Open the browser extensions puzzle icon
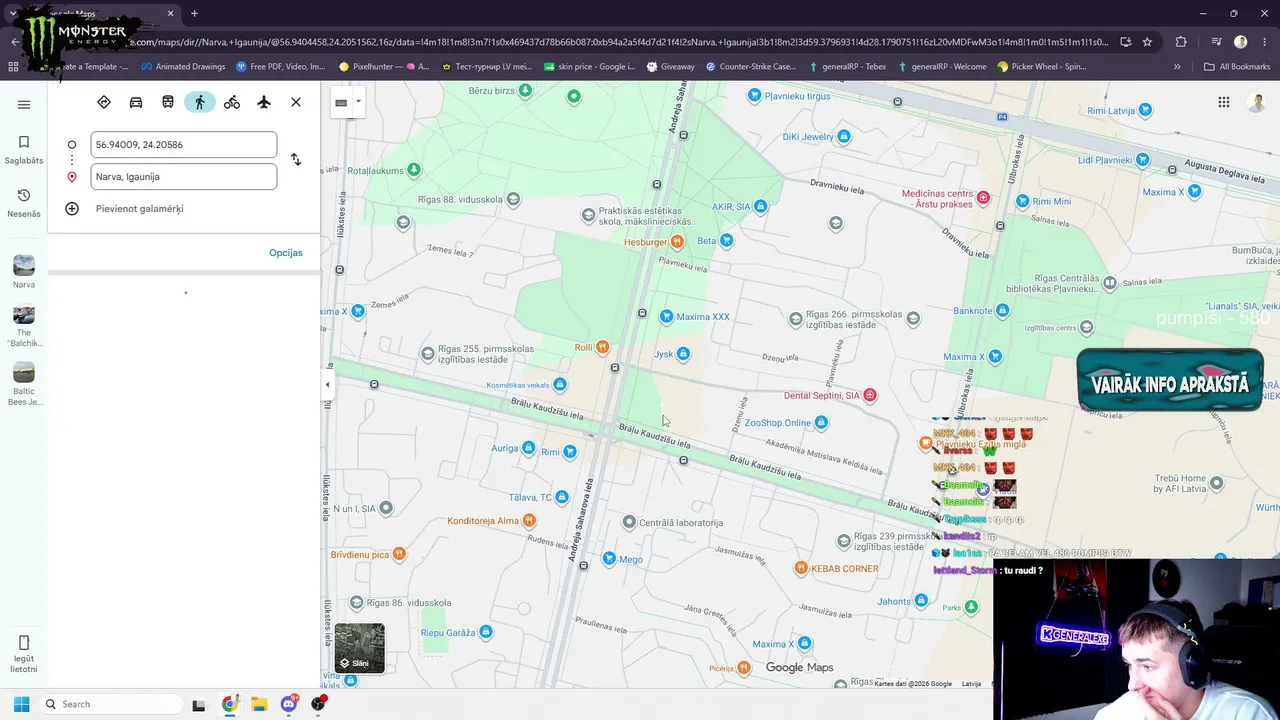 (1181, 42)
